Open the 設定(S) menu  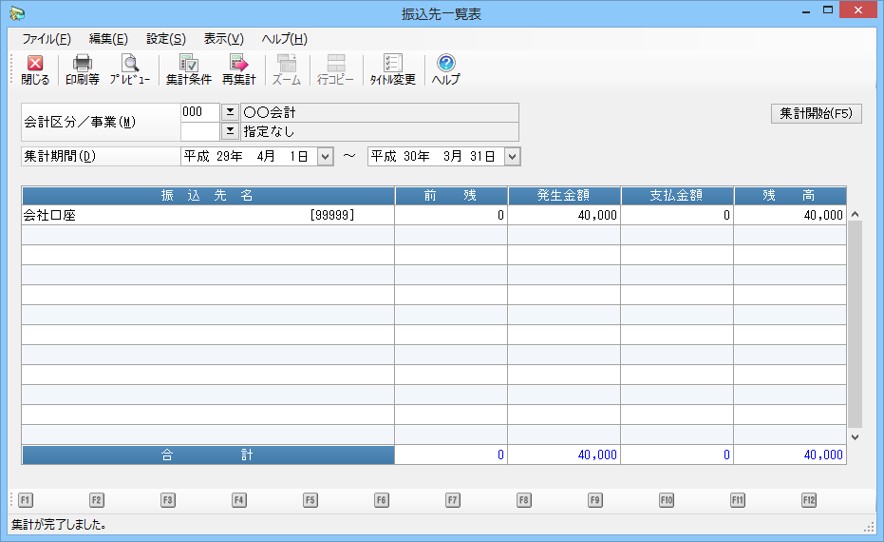(x=166, y=39)
